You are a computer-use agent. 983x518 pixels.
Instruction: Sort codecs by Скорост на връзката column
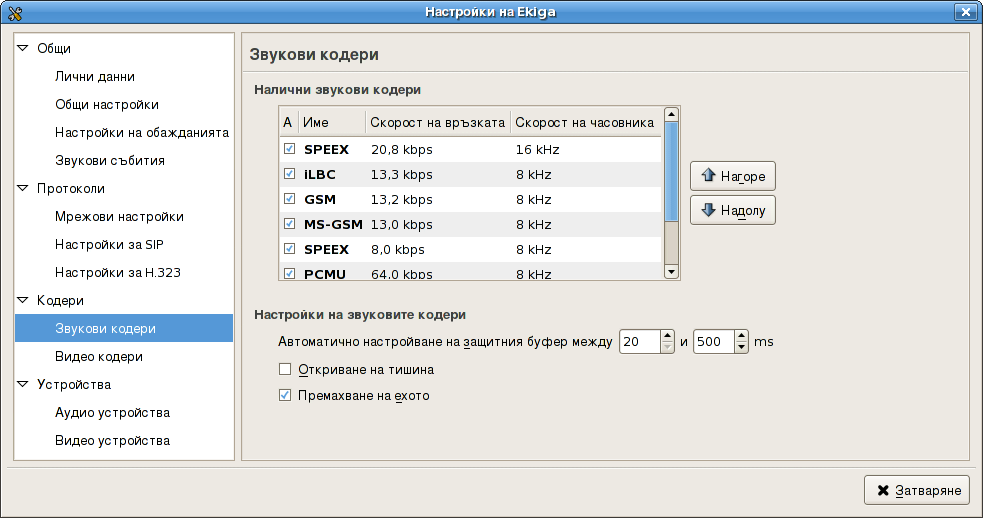(x=437, y=122)
